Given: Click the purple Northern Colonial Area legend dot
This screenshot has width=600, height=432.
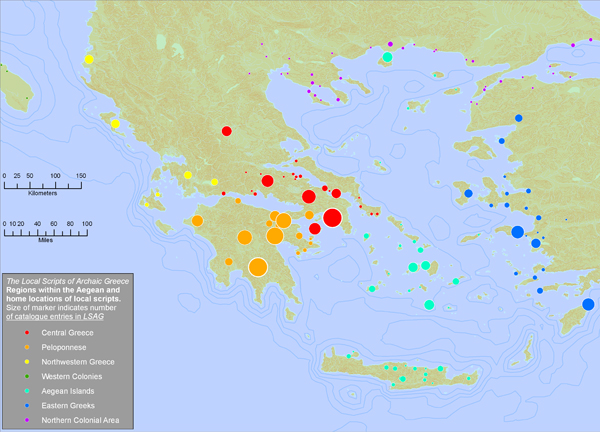Looking at the screenshot, I should [x=27, y=420].
